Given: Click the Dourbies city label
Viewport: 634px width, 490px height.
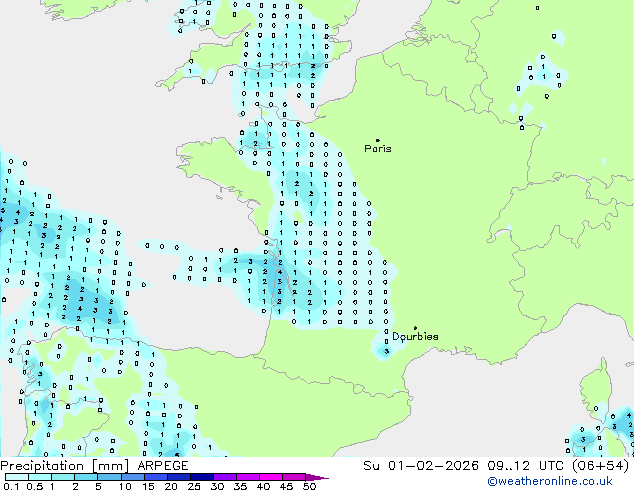Looking at the screenshot, I should coord(415,337).
